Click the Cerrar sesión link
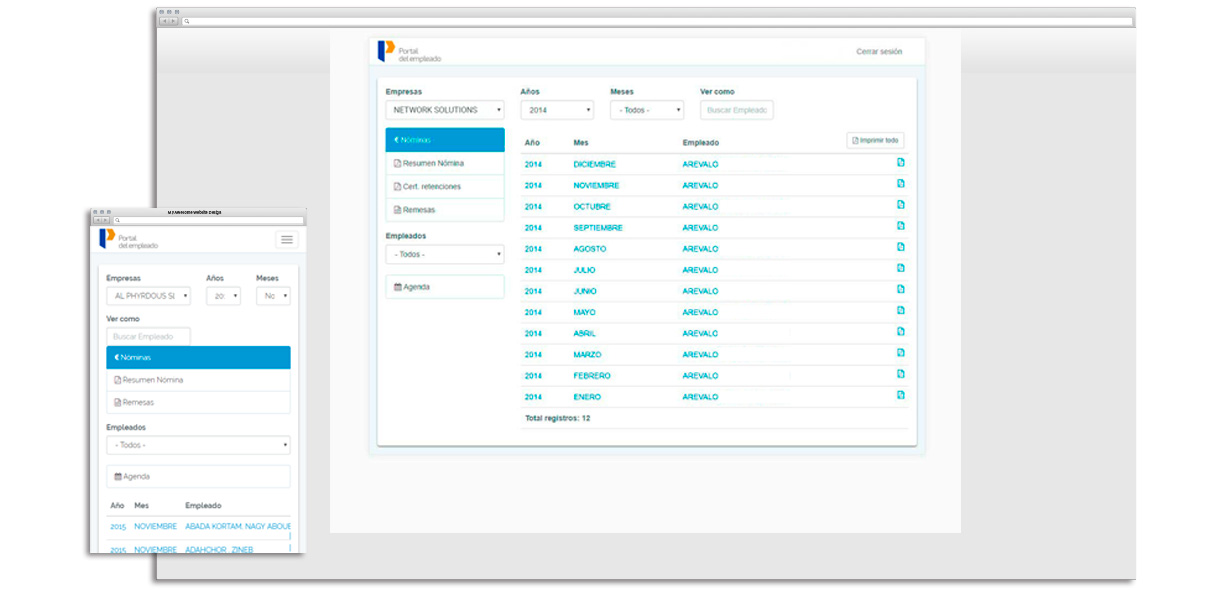The image size is (1227, 590). click(x=879, y=51)
